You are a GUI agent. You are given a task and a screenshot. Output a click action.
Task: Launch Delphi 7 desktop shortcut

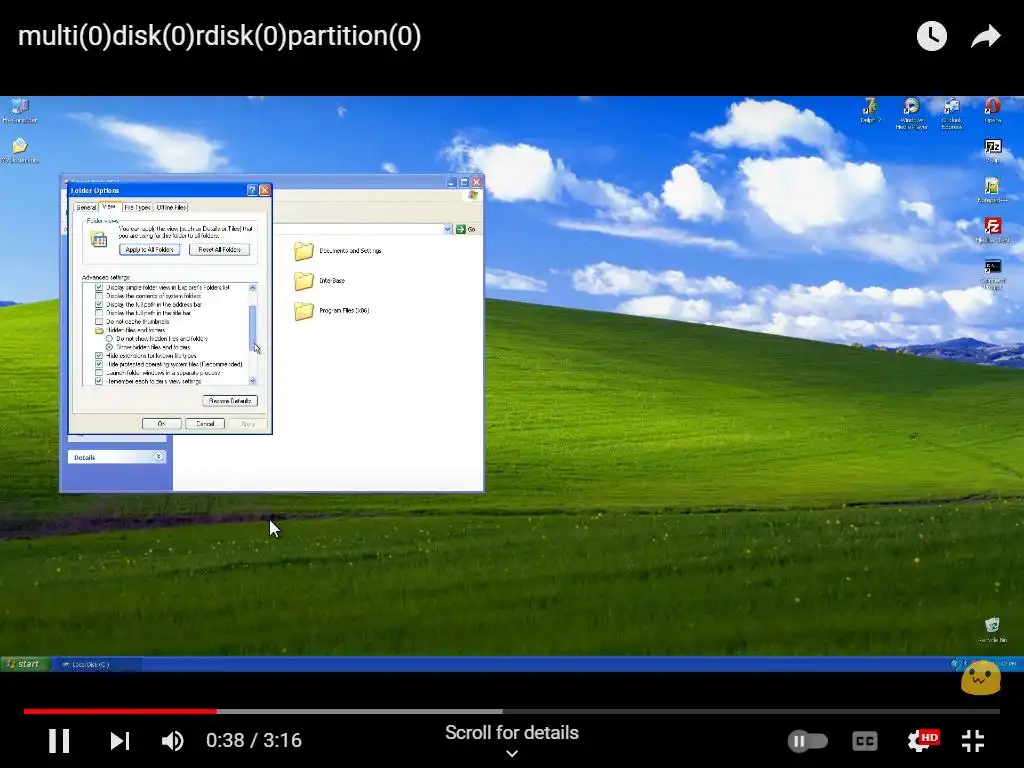[x=871, y=110]
